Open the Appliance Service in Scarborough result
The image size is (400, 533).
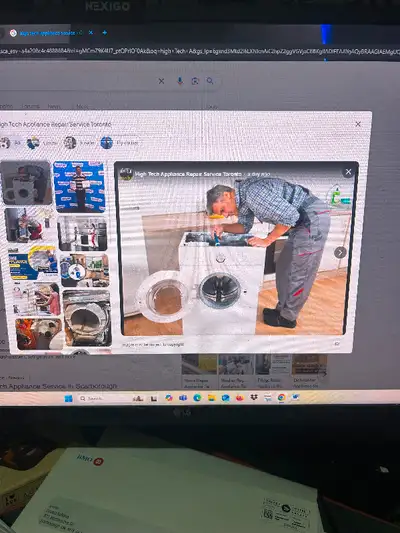tap(58, 386)
